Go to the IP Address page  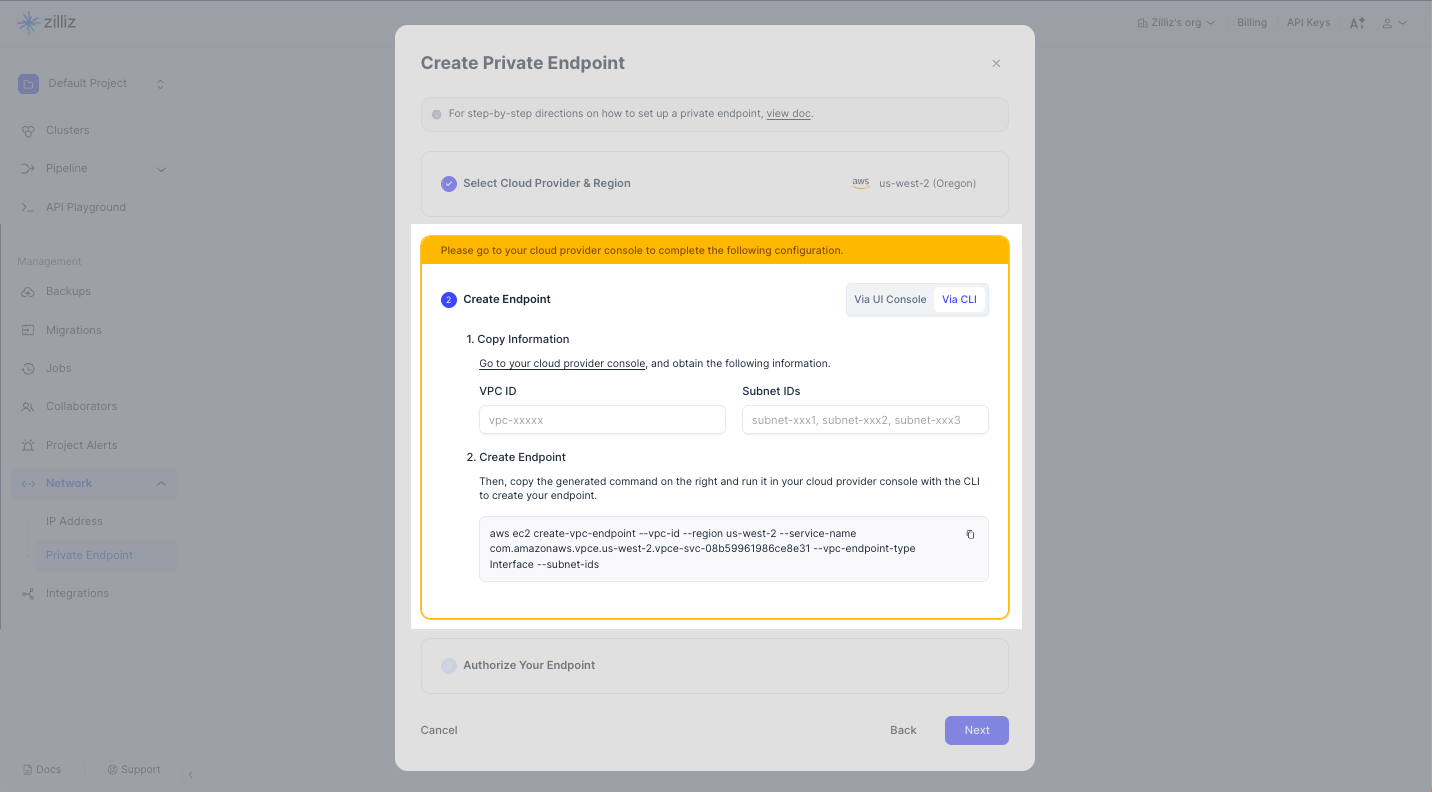(x=74, y=522)
